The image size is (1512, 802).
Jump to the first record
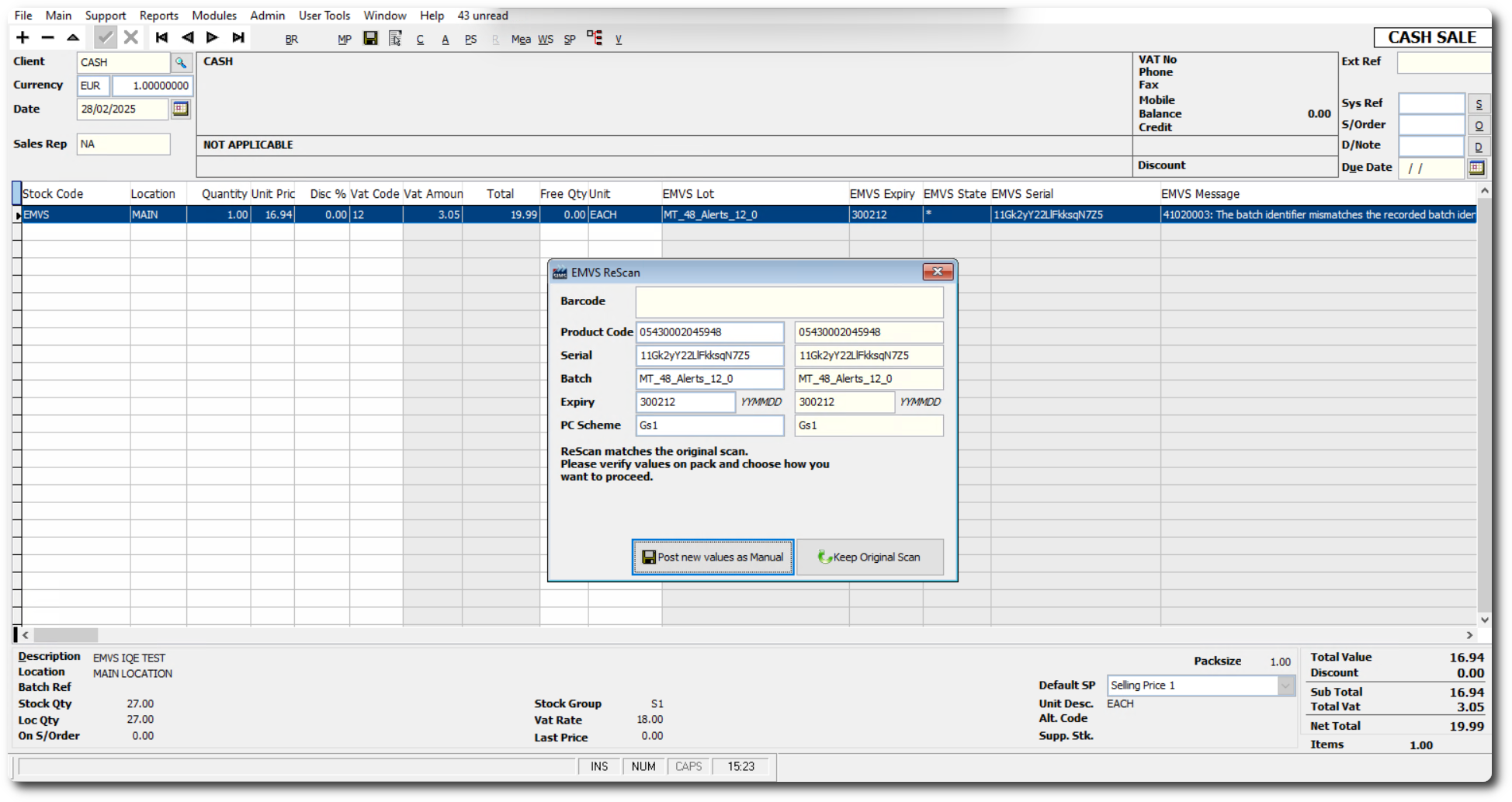[161, 37]
